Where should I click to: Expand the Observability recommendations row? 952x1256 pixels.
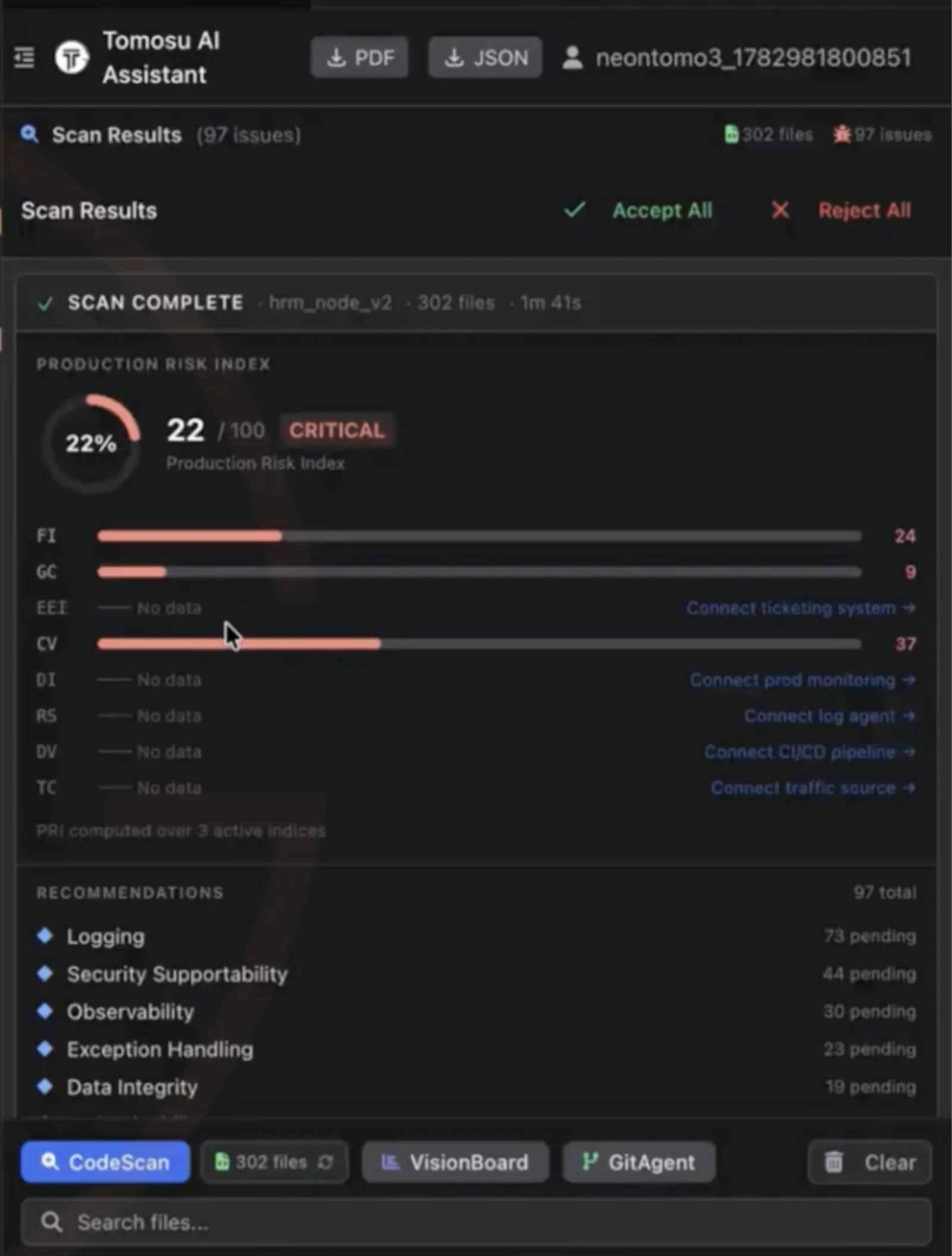coord(476,1012)
